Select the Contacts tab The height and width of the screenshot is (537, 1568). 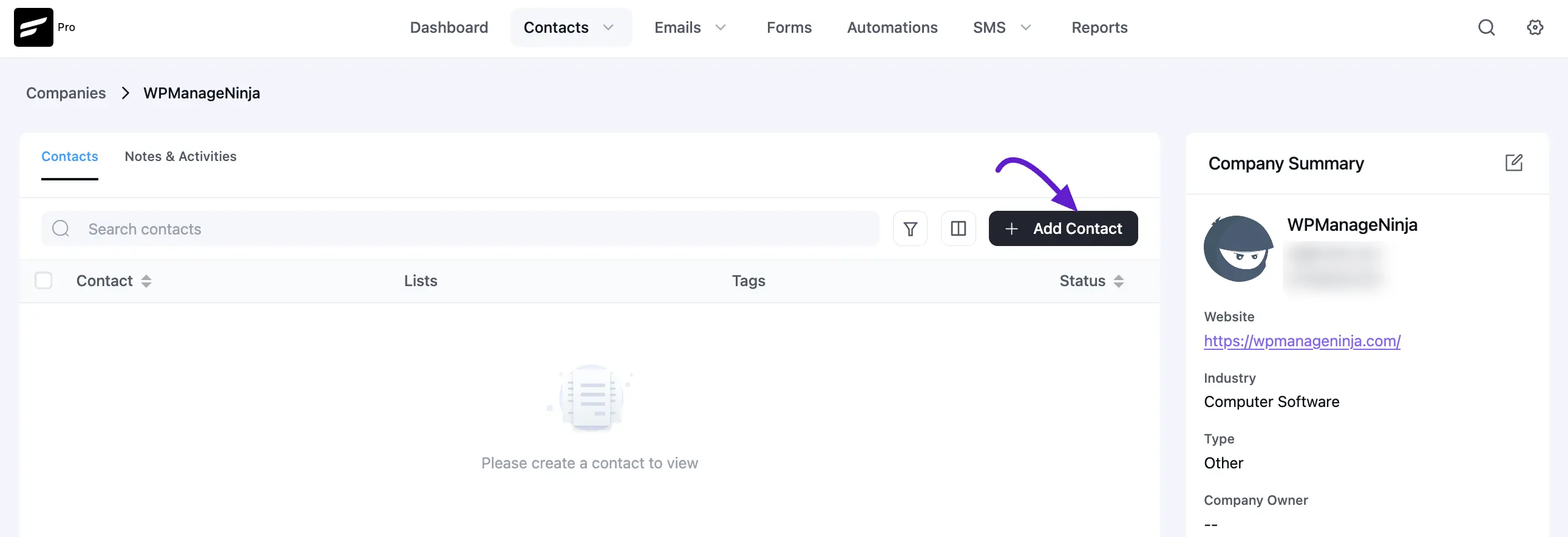click(x=69, y=157)
